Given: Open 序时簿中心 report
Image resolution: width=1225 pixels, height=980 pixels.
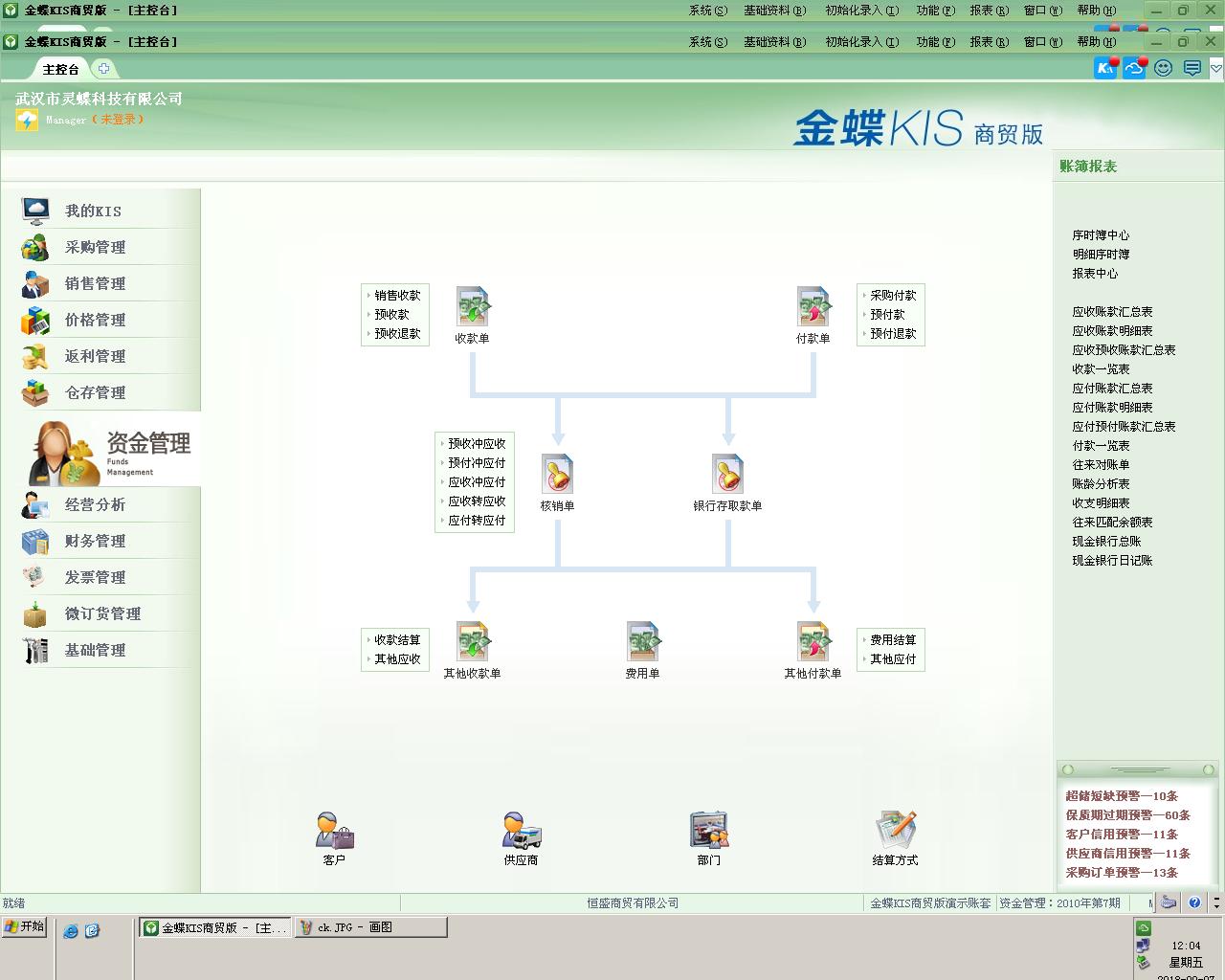Looking at the screenshot, I should coord(1101,235).
